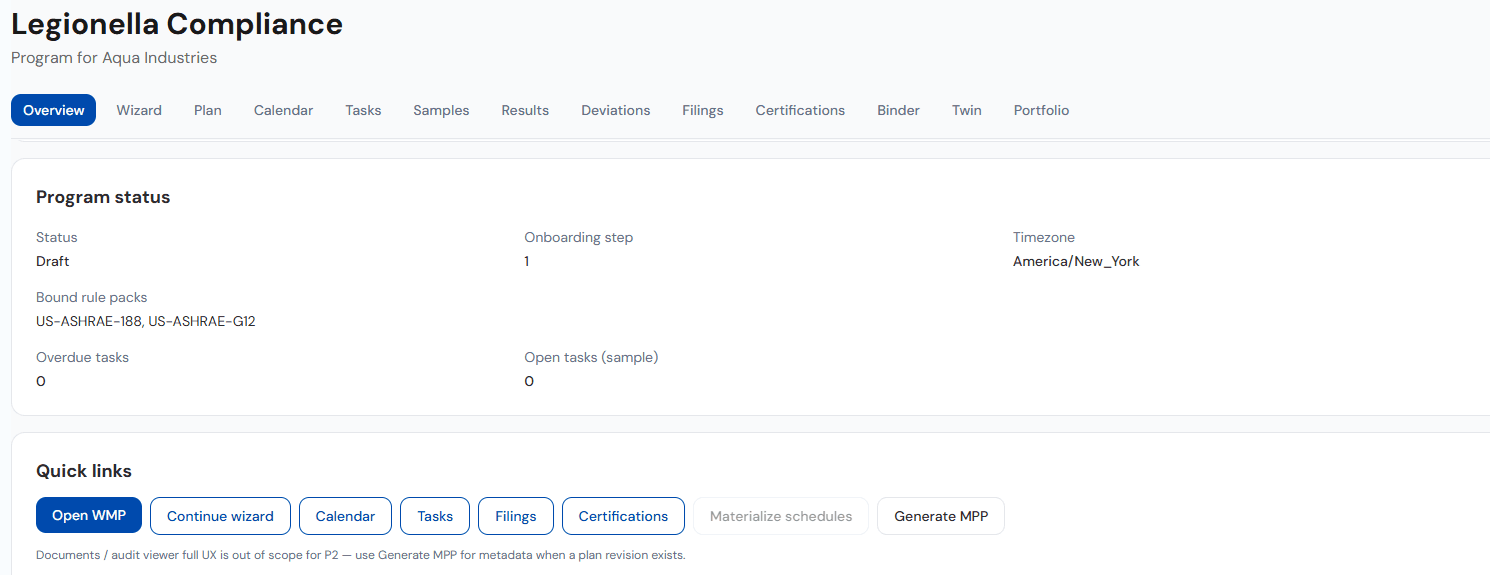
Task: Click the Materialize schedules button
Action: tap(781, 516)
